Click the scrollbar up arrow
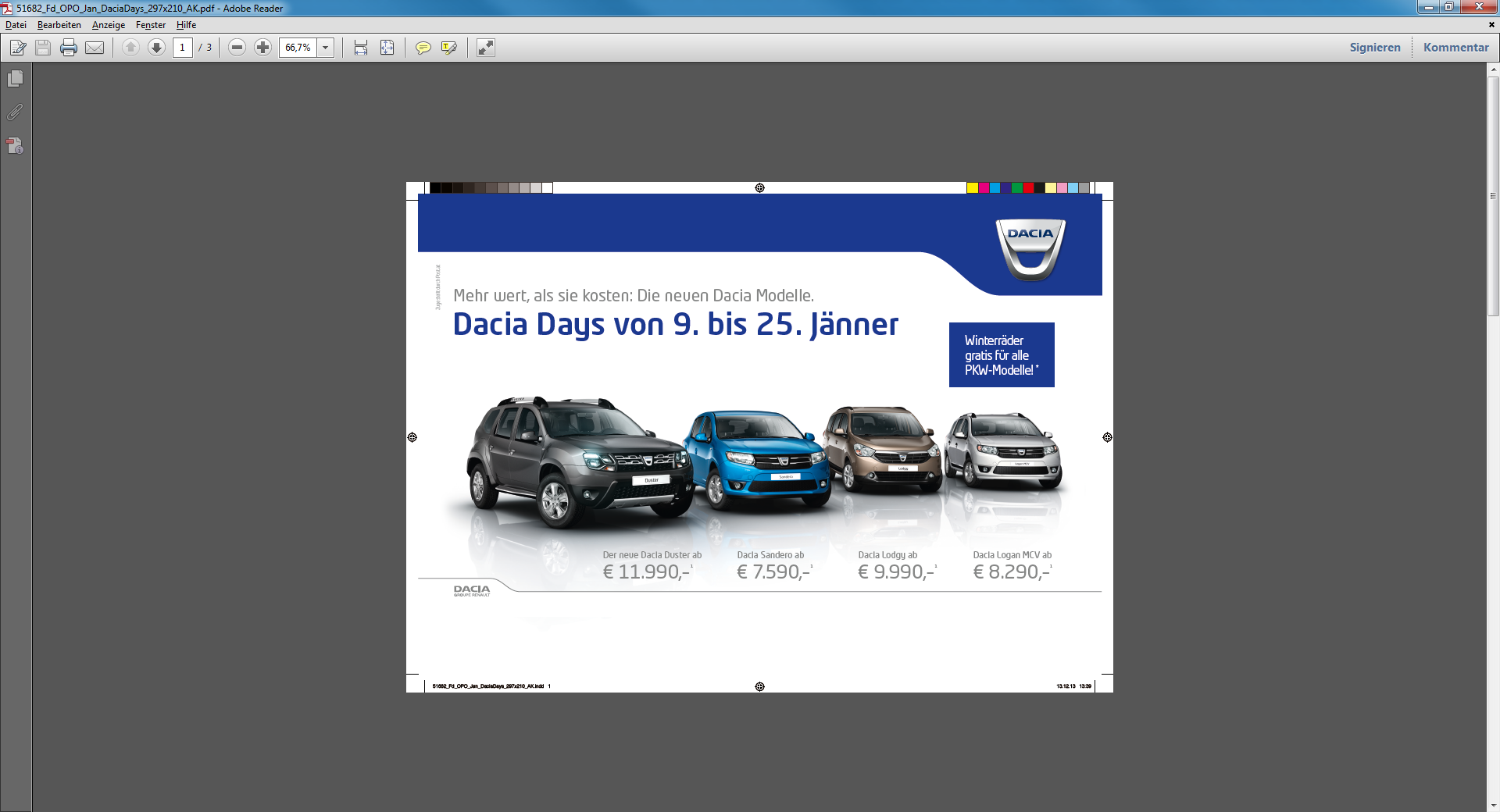This screenshot has height=812, width=1500. pos(1493,69)
